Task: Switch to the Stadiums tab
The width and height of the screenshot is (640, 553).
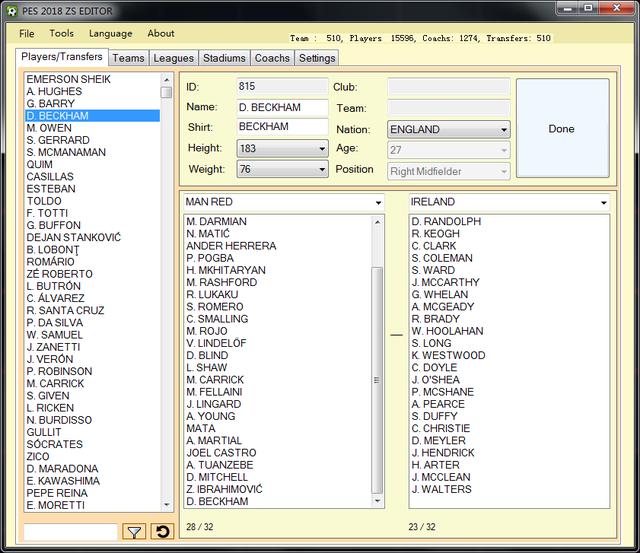Action: click(x=223, y=58)
